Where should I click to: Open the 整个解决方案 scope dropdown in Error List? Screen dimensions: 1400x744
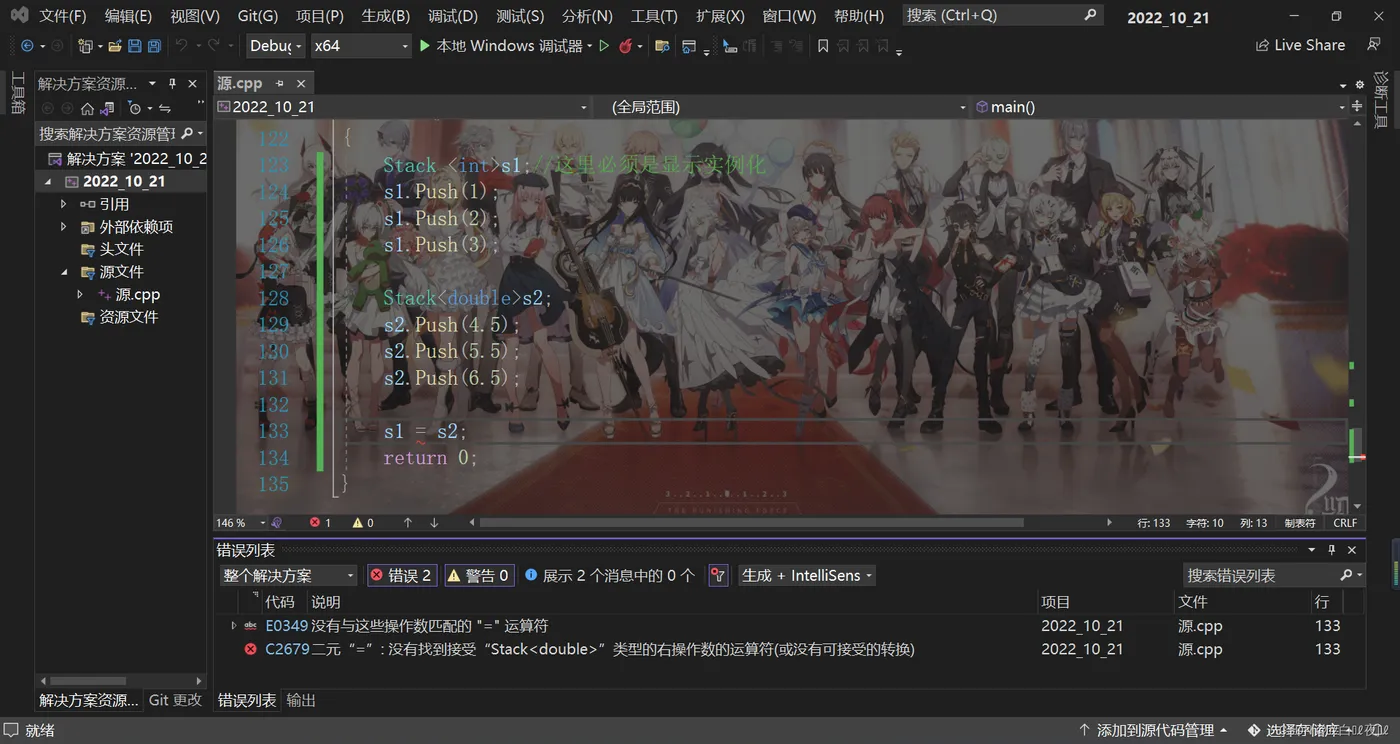288,576
